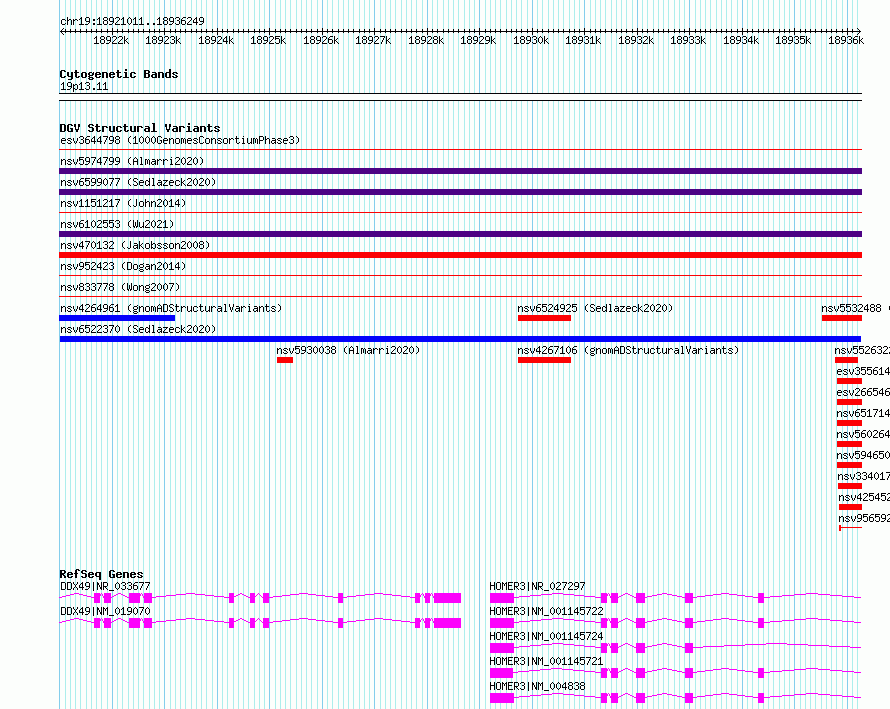Open variant nsv6522370 (Sedlazeck2020) label

[x=138, y=329]
